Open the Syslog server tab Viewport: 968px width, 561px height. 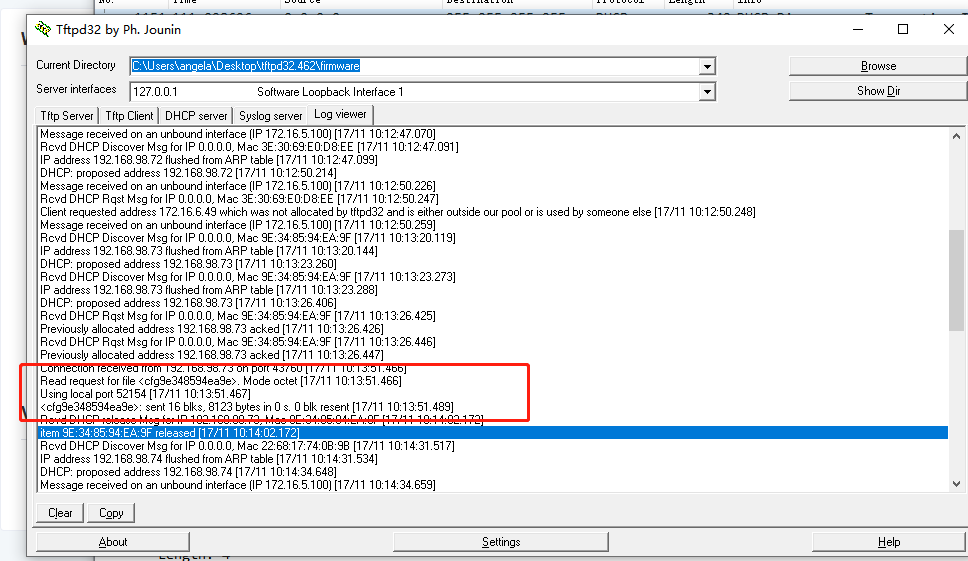point(270,115)
